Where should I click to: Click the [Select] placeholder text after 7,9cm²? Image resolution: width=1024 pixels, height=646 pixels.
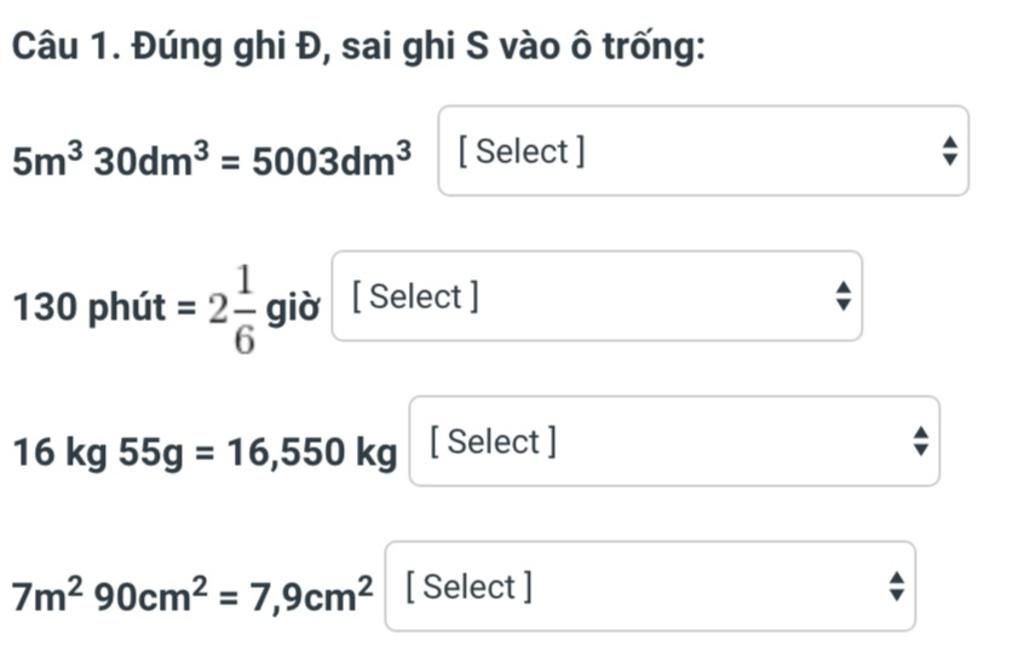pos(469,587)
